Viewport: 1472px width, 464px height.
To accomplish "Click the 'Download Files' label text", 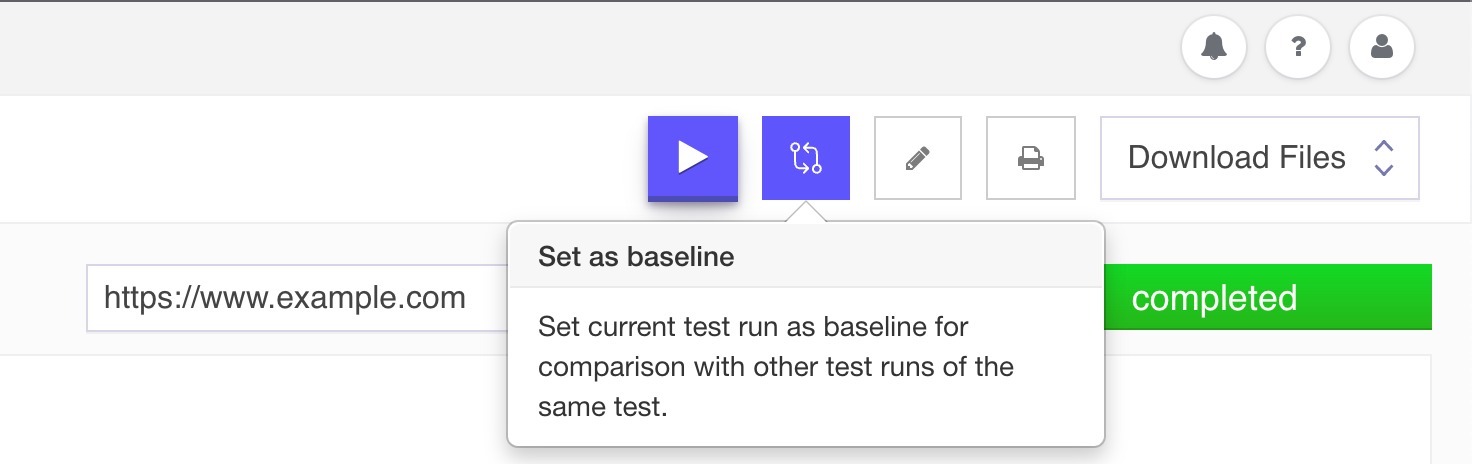I will [1237, 158].
